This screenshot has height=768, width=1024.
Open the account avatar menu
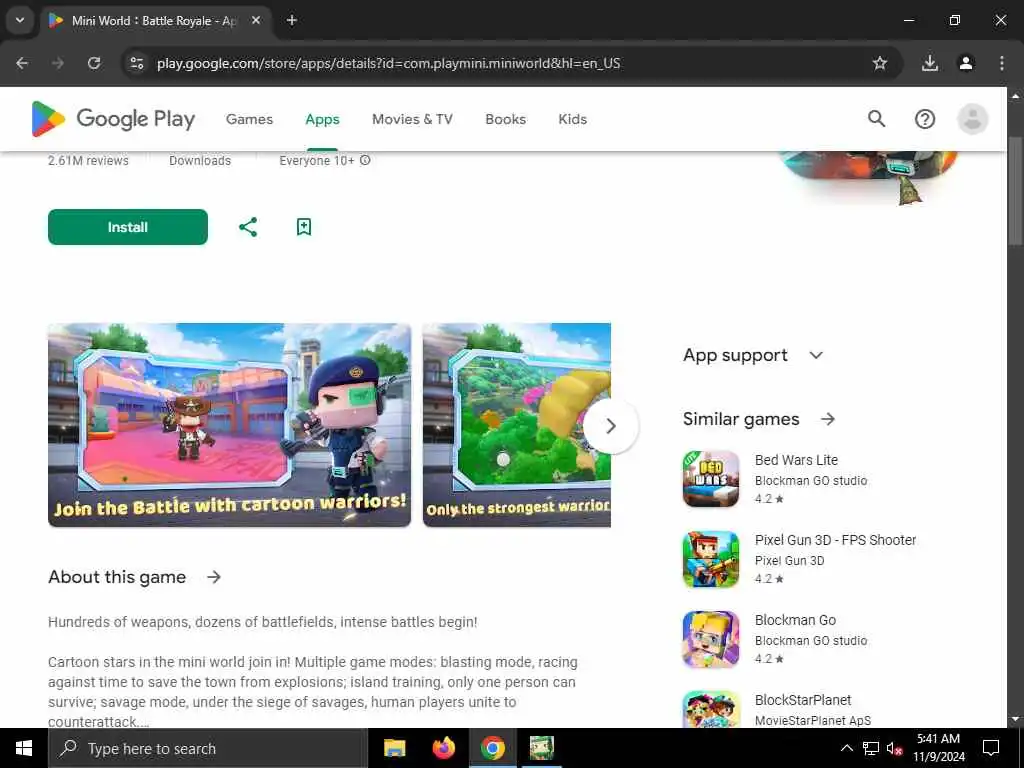(972, 119)
